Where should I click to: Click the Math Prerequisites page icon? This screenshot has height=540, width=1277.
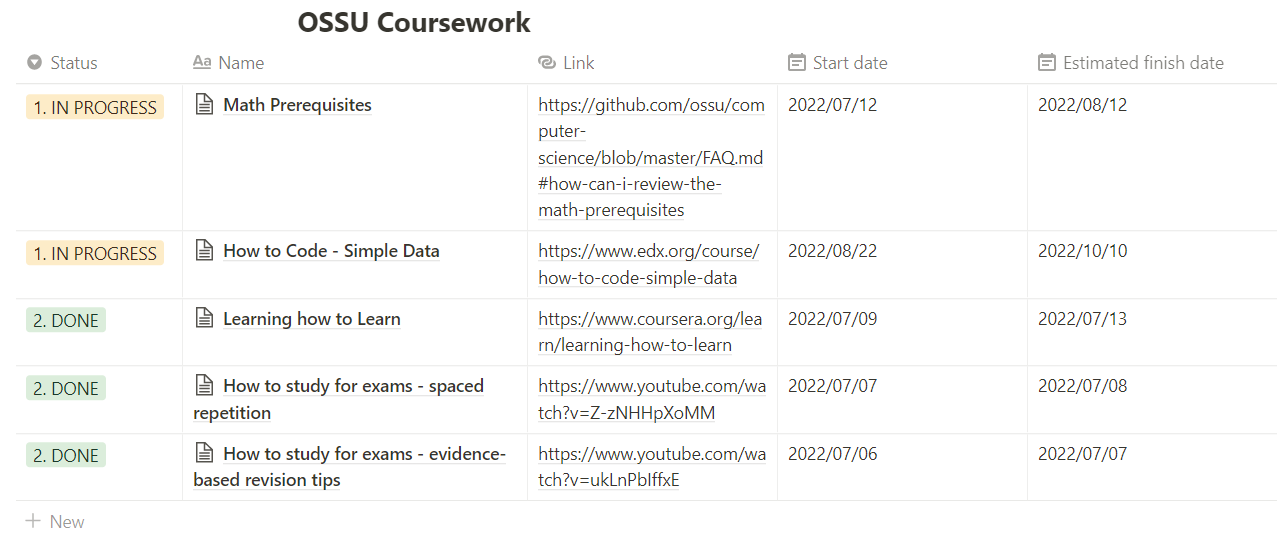(205, 104)
